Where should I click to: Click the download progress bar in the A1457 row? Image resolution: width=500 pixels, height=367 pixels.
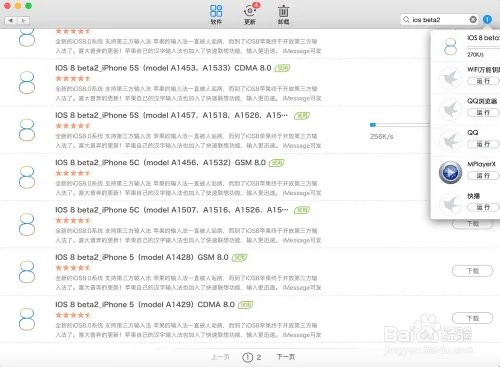[x=400, y=125]
